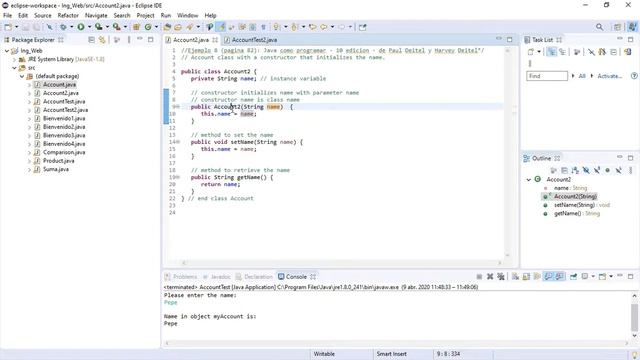This screenshot has width=640, height=360.
Task: Click the Terminate square in Console
Action: tap(479, 277)
